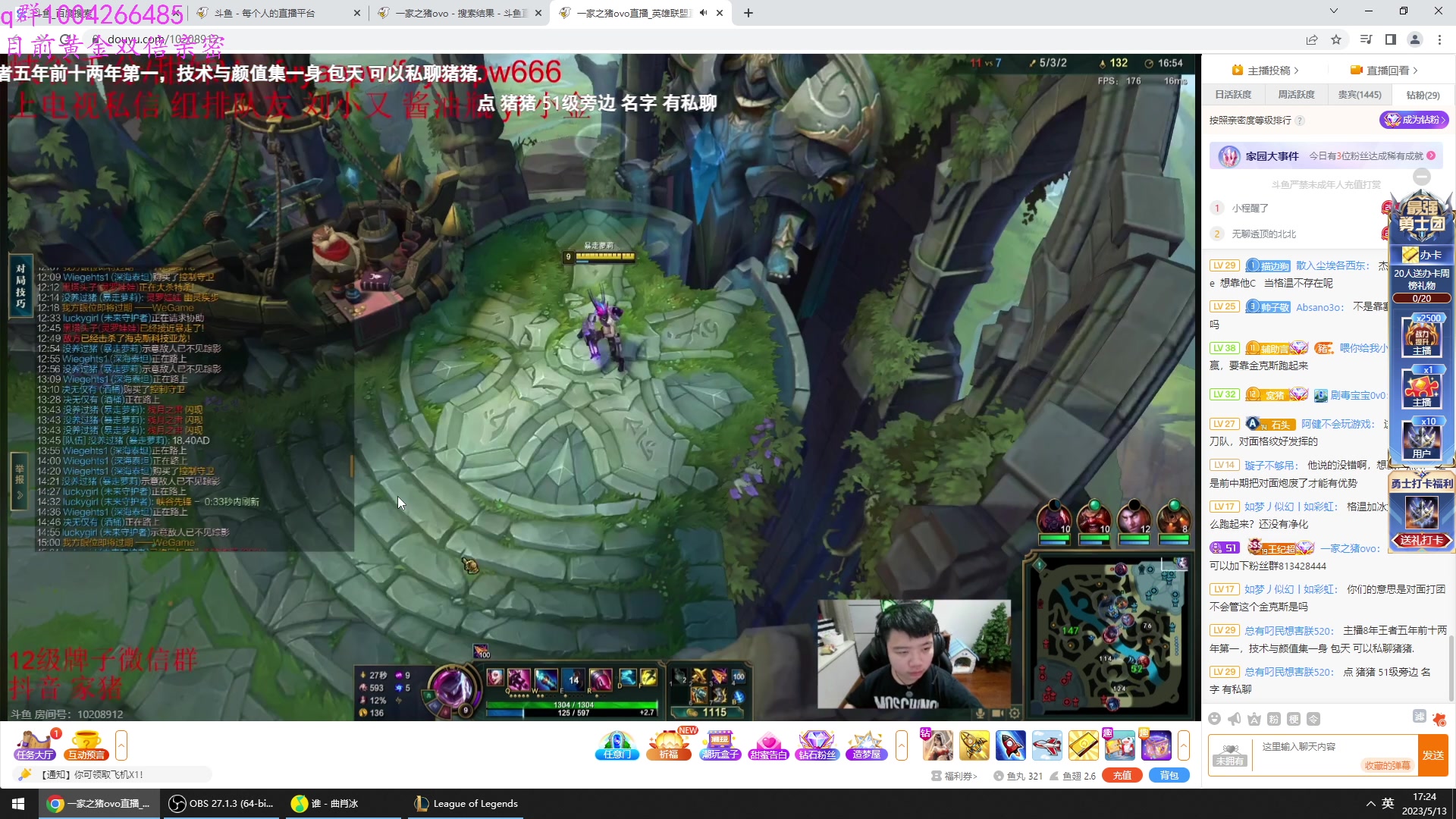Open the 收藏的弹幕 saved danmaku
Viewport: 1456px width, 819px height.
[1388, 765]
